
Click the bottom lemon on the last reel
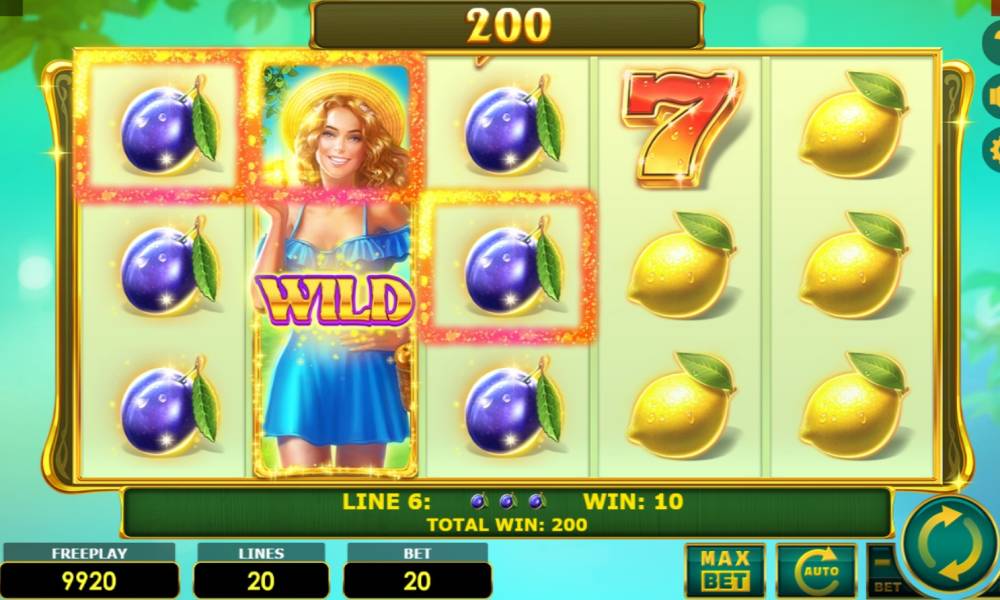pyautogui.click(x=853, y=406)
